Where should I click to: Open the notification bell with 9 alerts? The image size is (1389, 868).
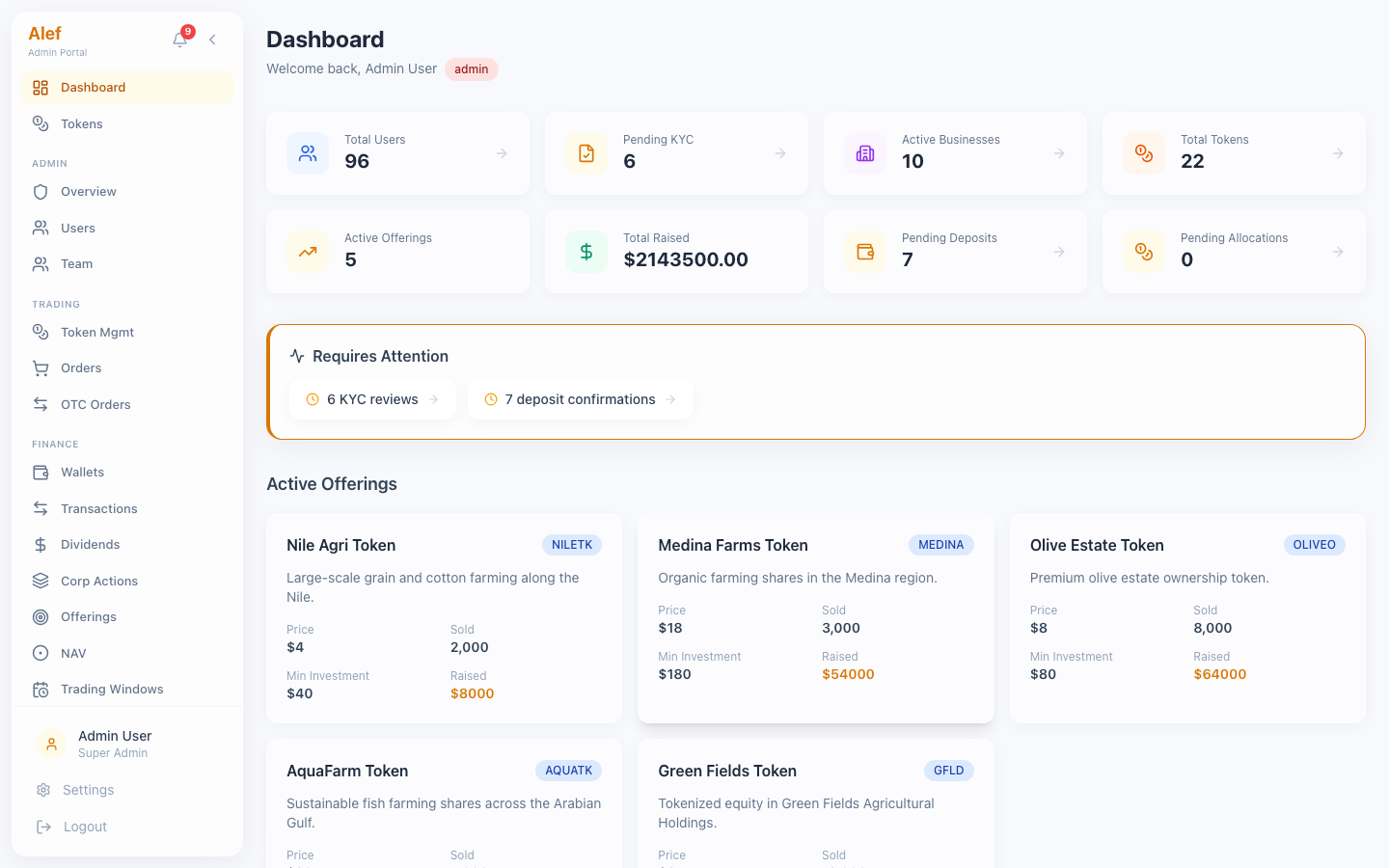click(x=179, y=39)
